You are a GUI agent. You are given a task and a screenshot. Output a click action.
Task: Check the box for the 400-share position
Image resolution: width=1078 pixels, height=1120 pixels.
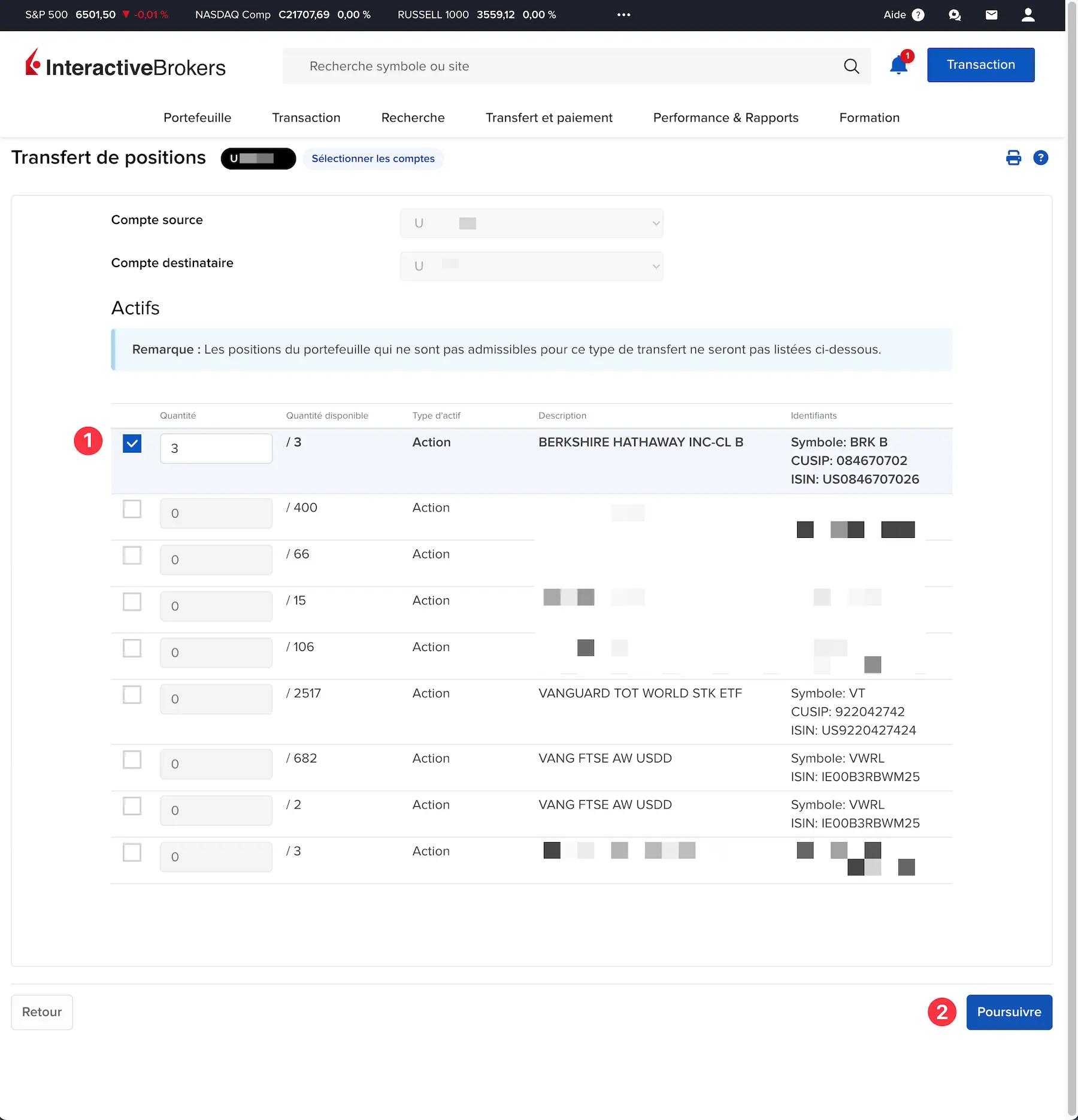tap(132, 509)
